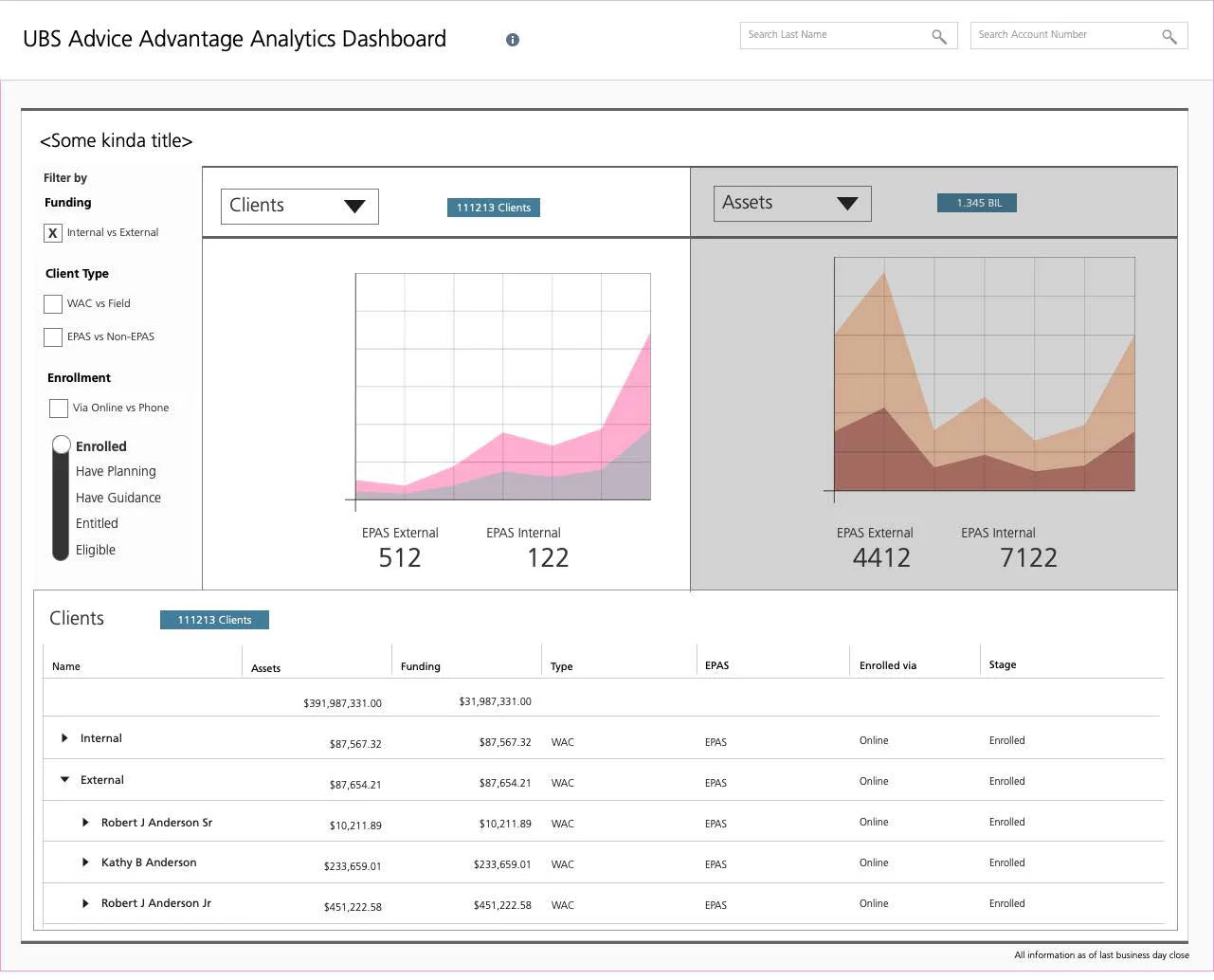Click the magnifier in Search Last Name
The width and height of the screenshot is (1214, 980).
[x=939, y=36]
